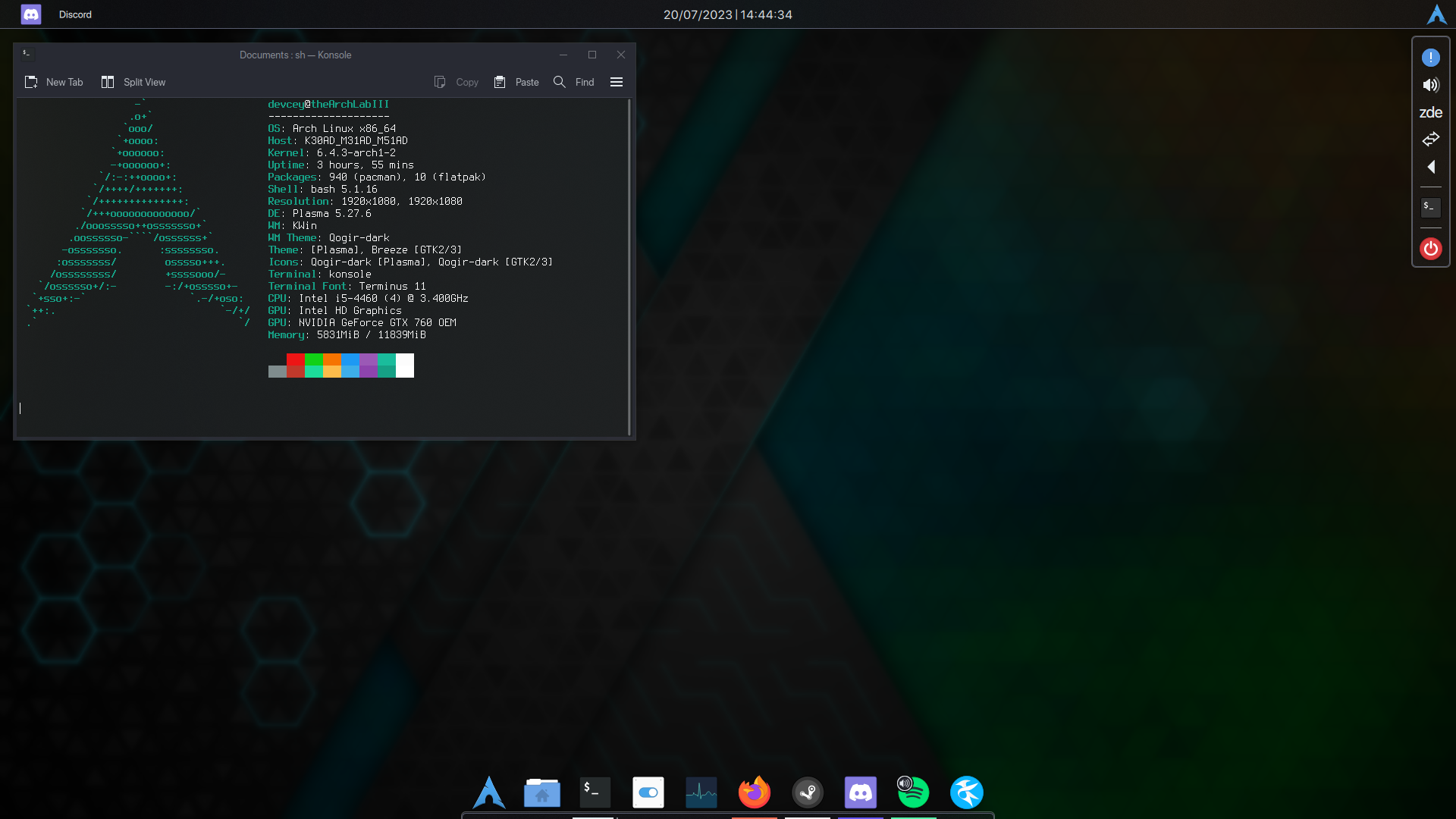Open the home folder file manager in dock

542,792
